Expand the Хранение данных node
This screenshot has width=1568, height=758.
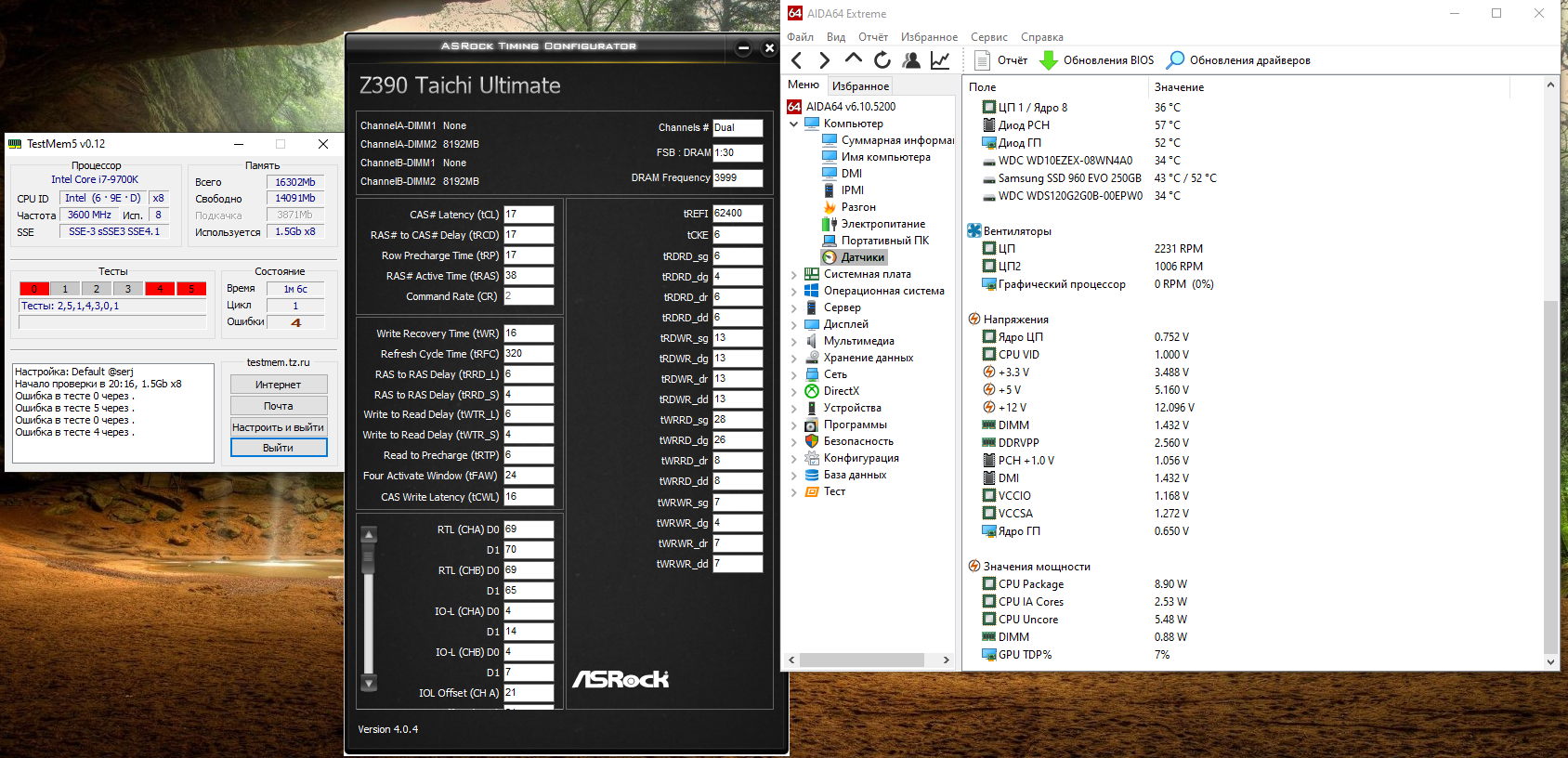(x=794, y=358)
